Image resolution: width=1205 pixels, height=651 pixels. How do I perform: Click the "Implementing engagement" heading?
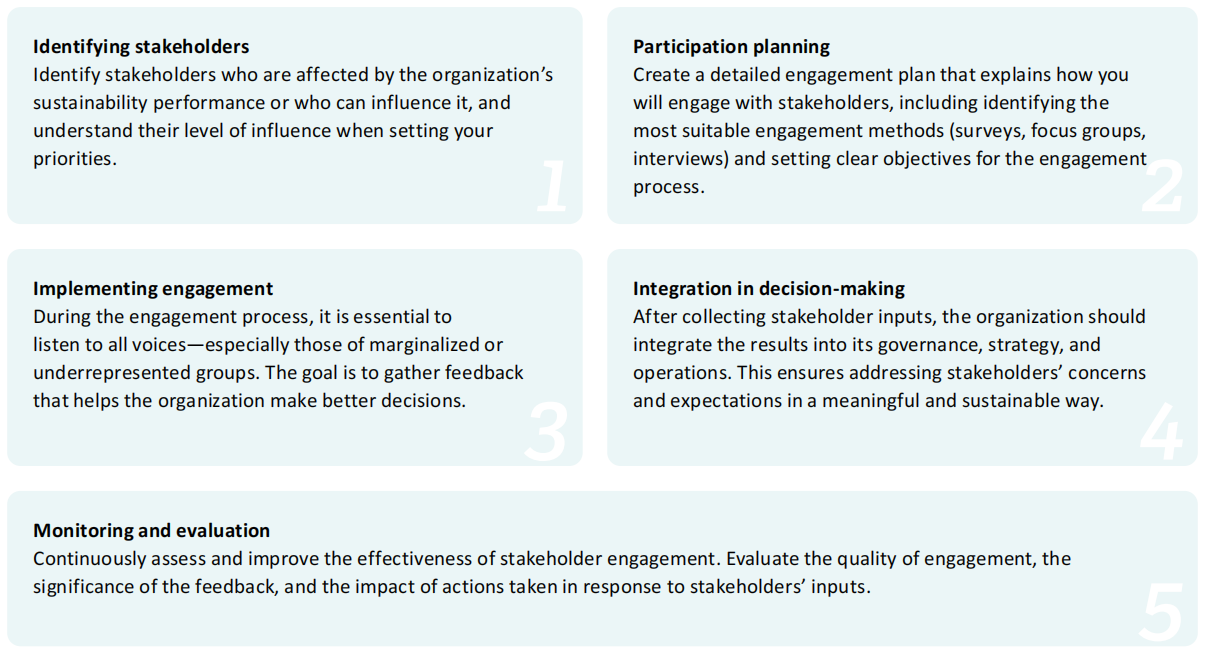tap(153, 289)
